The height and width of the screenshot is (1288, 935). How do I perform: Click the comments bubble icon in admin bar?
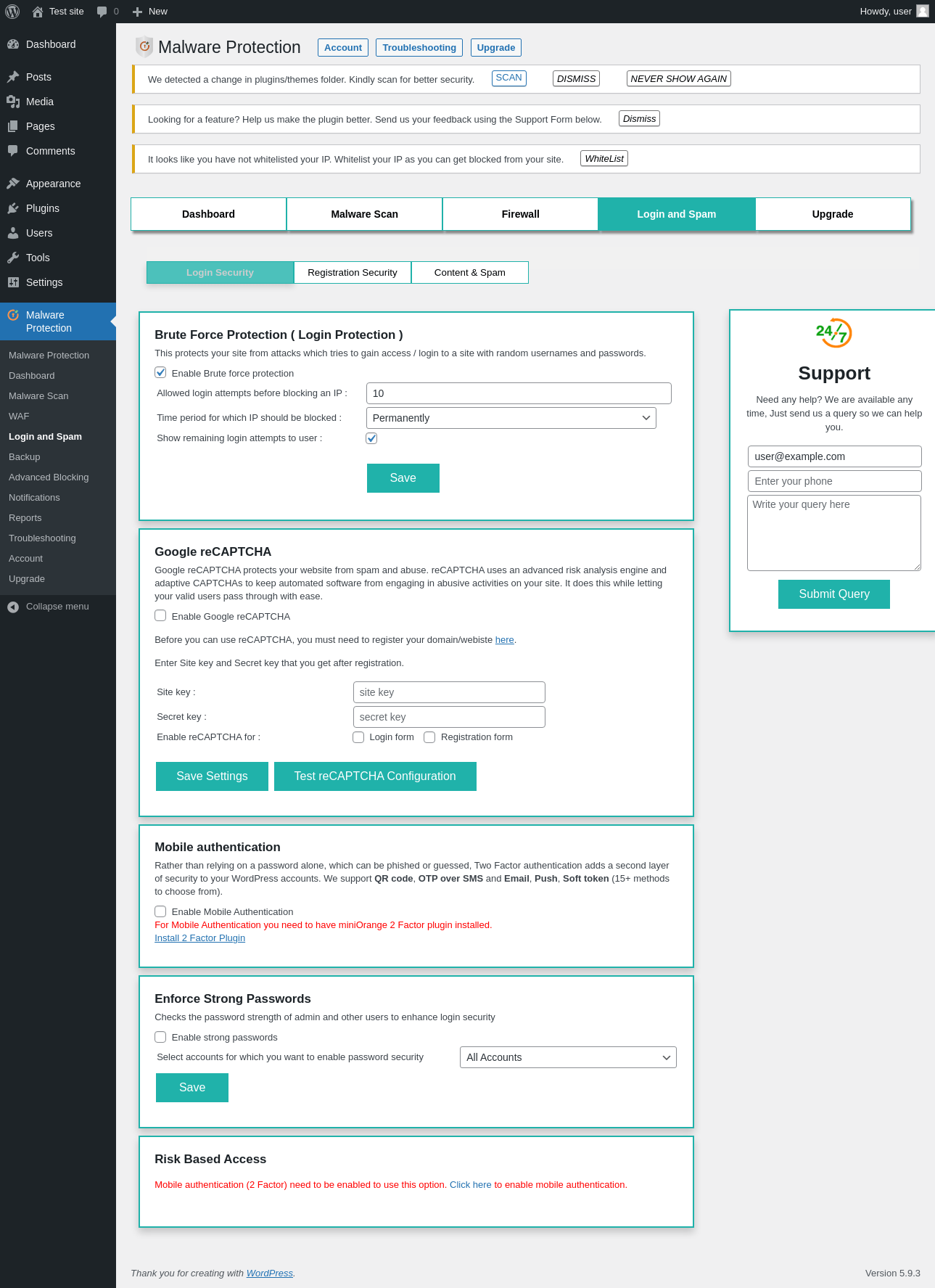pos(102,12)
